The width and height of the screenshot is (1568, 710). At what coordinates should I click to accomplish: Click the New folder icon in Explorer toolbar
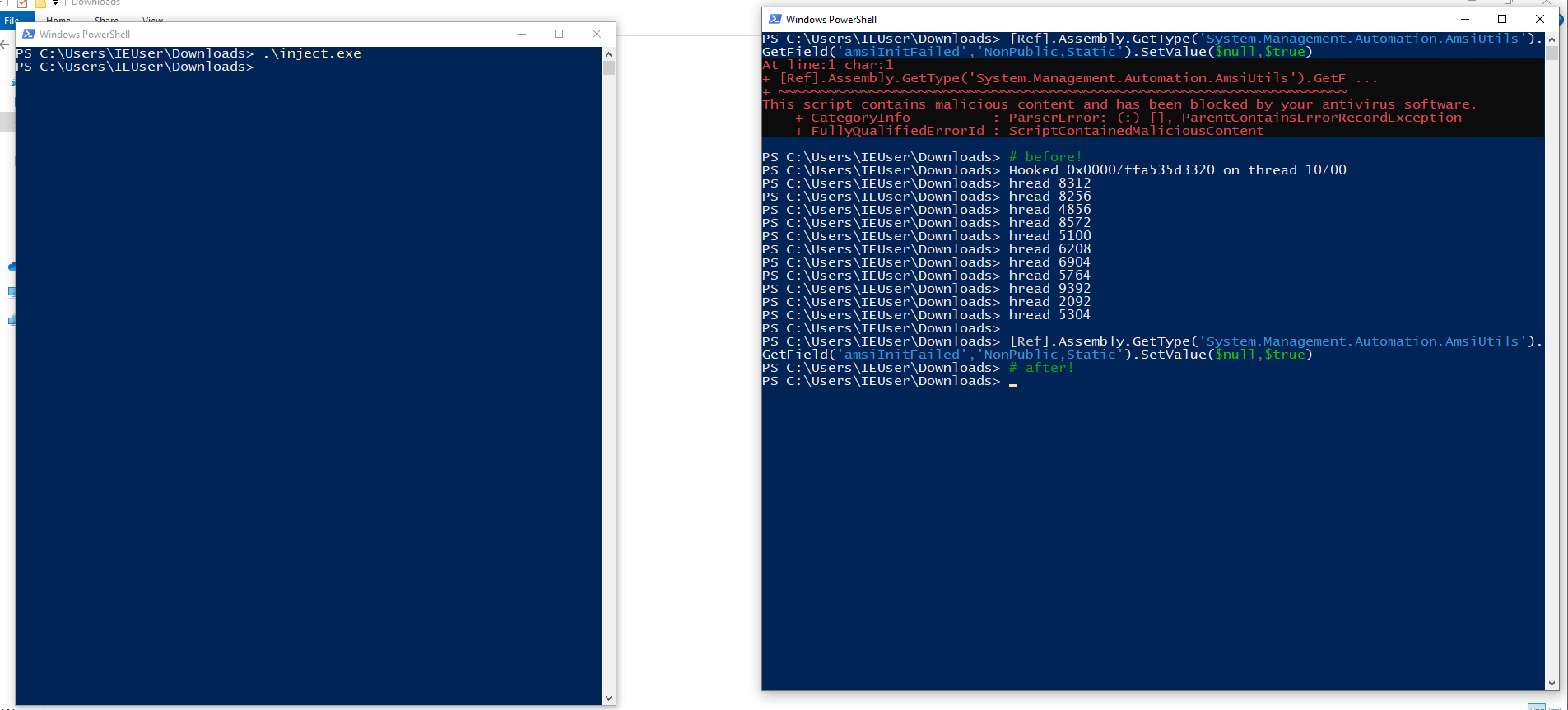(40, 3)
